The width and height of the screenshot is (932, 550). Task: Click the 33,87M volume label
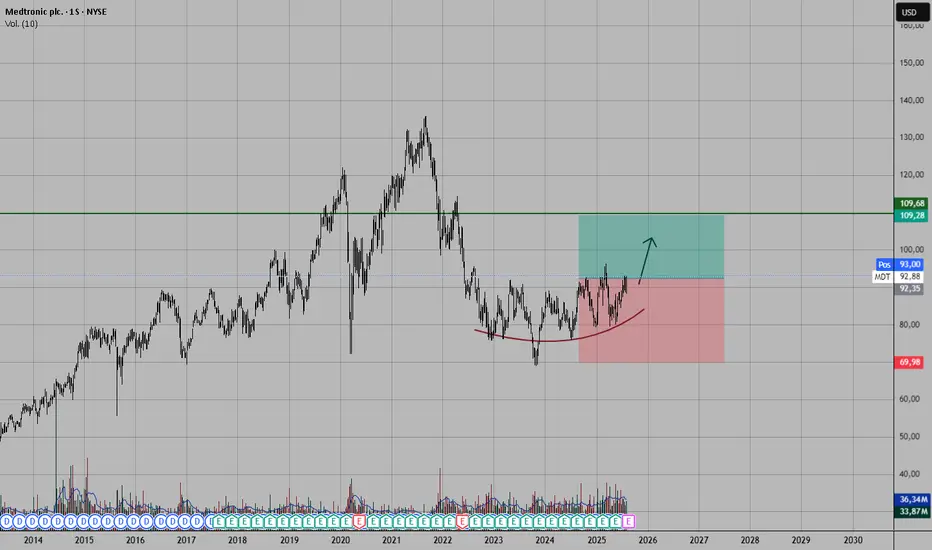coord(912,511)
